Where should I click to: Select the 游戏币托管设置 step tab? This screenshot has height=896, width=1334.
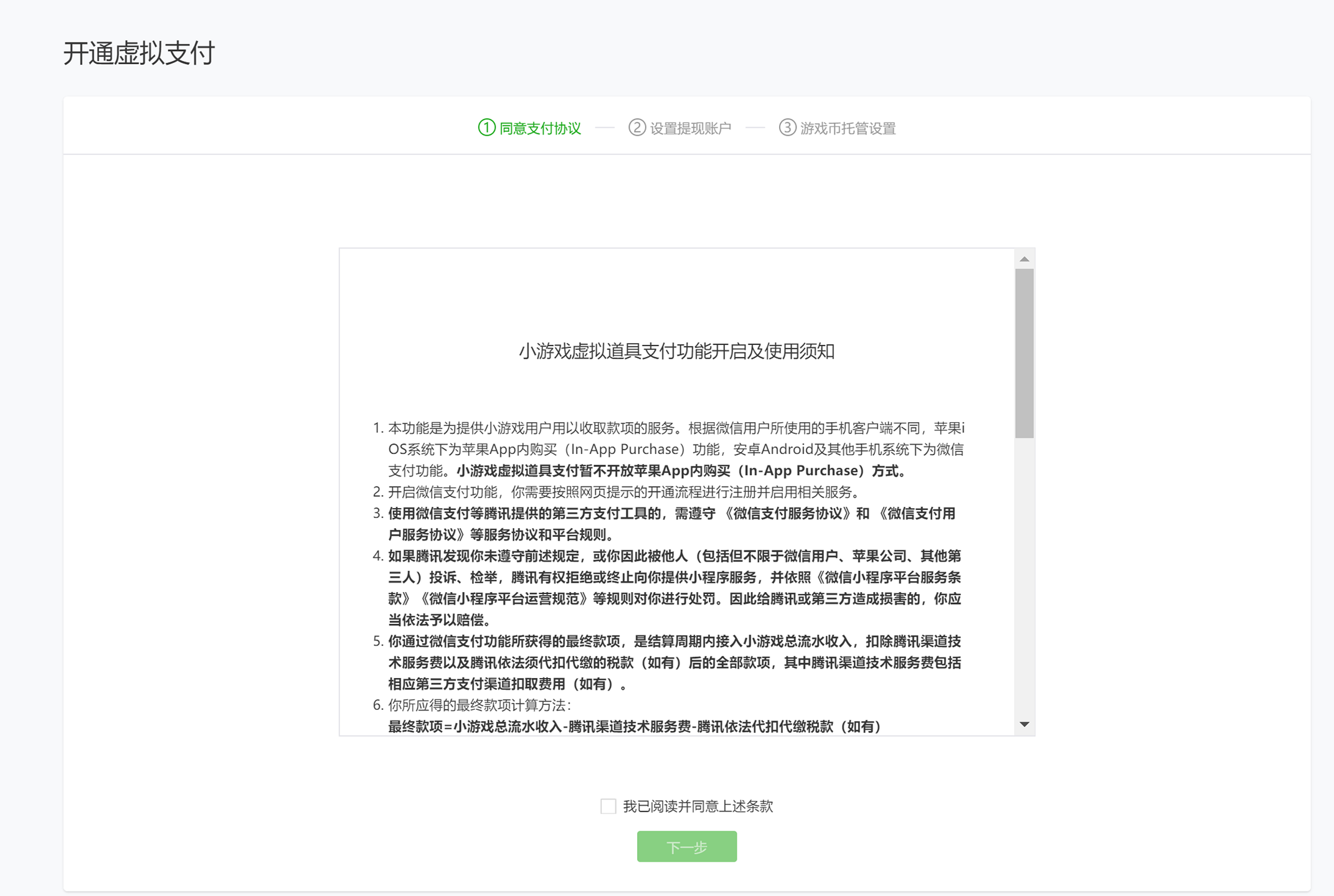click(x=848, y=128)
